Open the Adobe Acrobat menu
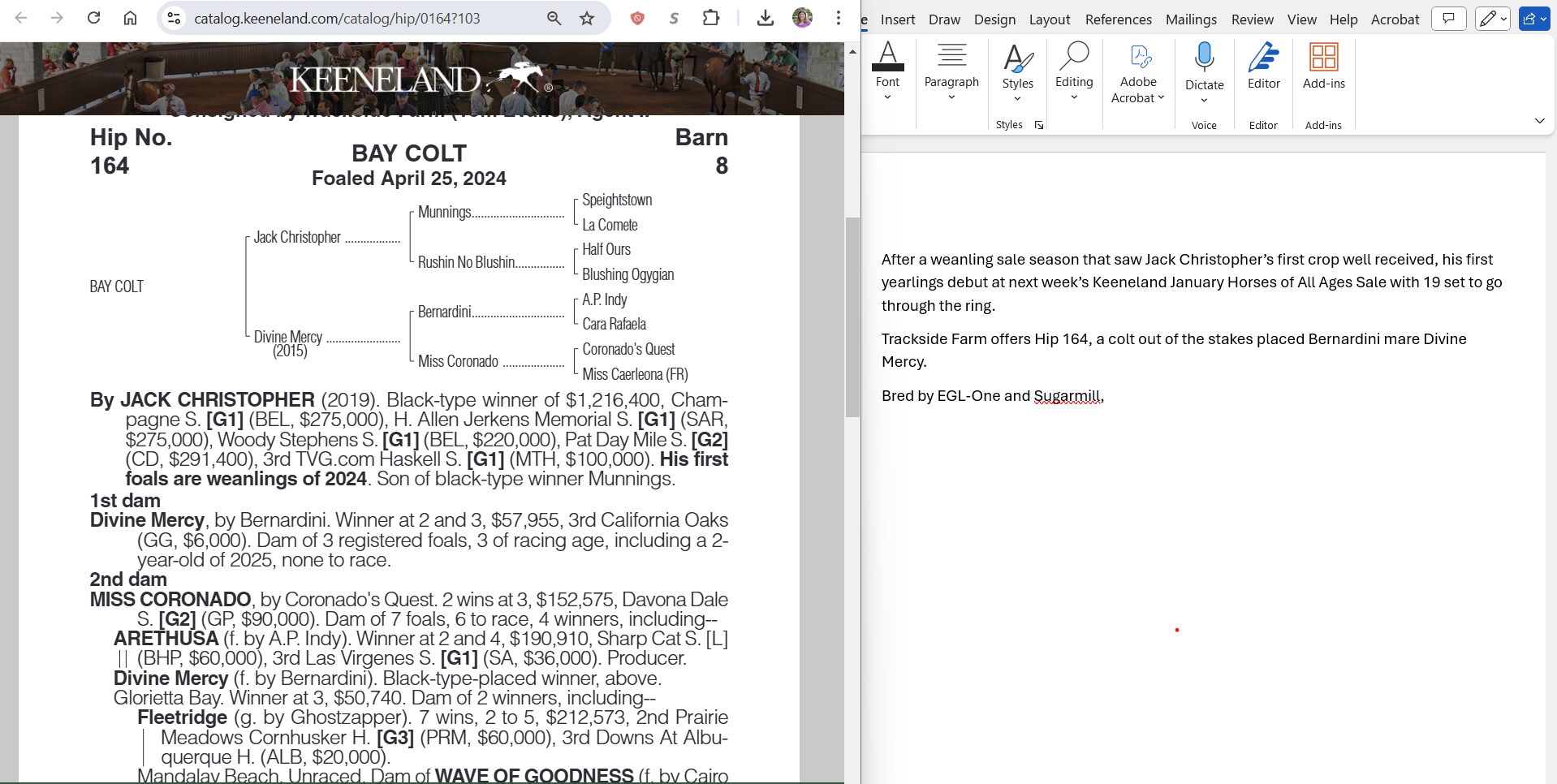 1138,71
